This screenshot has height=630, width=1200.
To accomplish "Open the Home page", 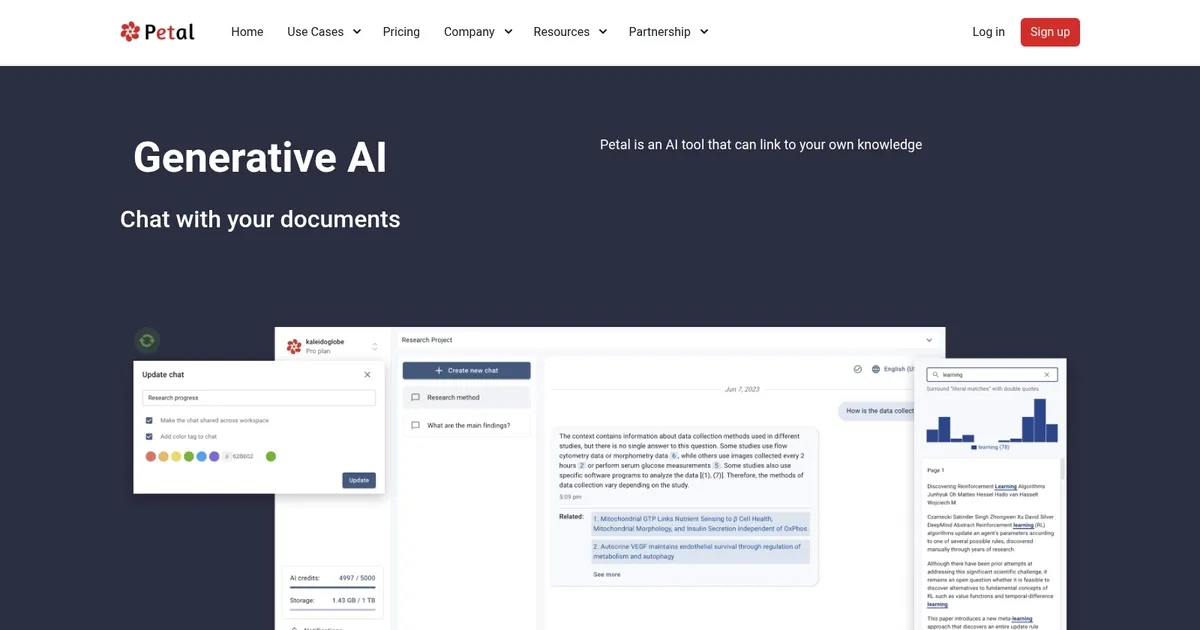I will [247, 32].
